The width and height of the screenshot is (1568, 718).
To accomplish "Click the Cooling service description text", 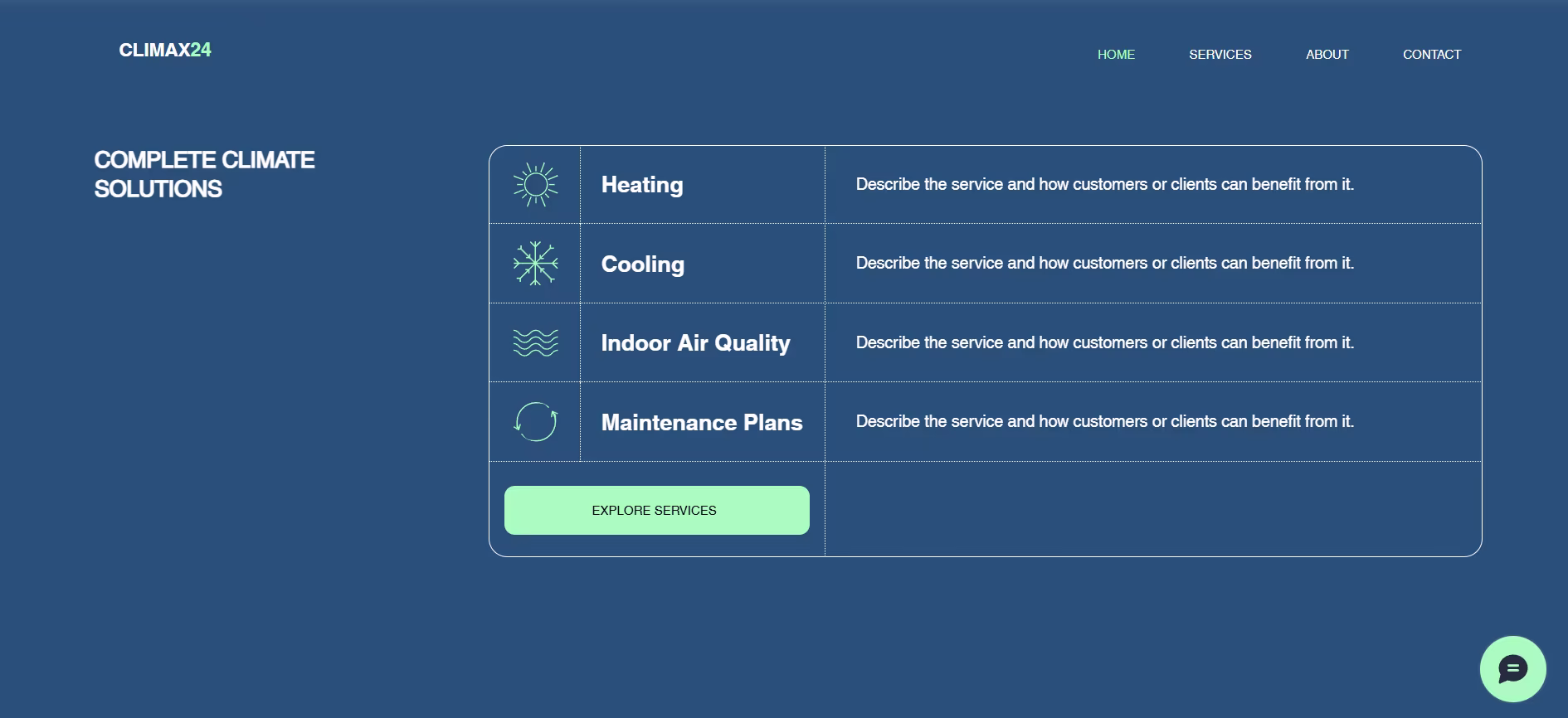I will click(x=1105, y=263).
